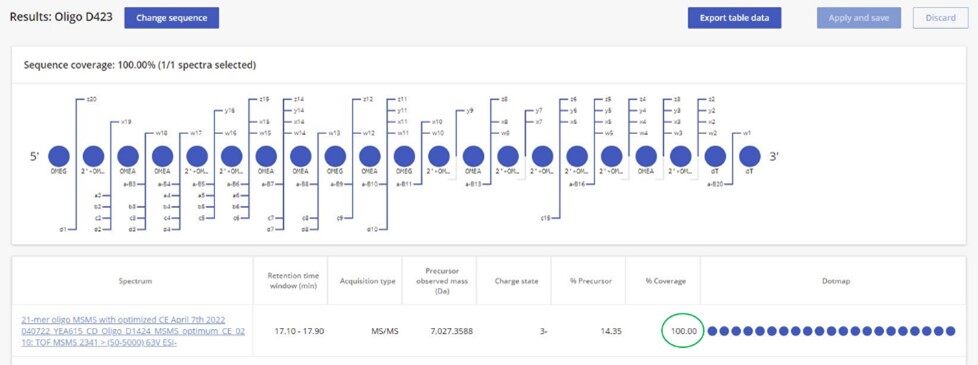Click the % Precursor column header
This screenshot has height=365, width=978.
591,281
